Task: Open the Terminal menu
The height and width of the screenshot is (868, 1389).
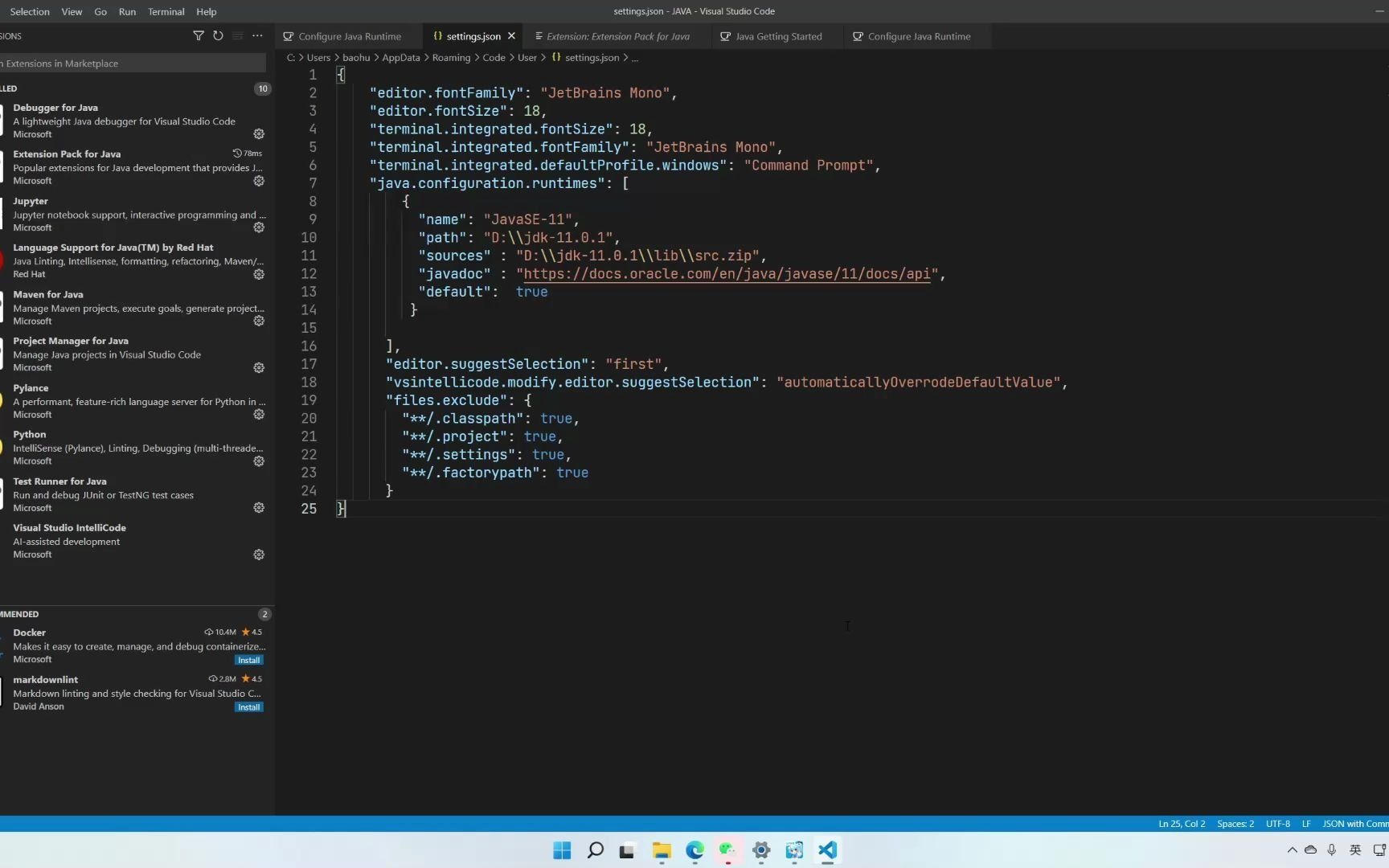Action: point(166,11)
